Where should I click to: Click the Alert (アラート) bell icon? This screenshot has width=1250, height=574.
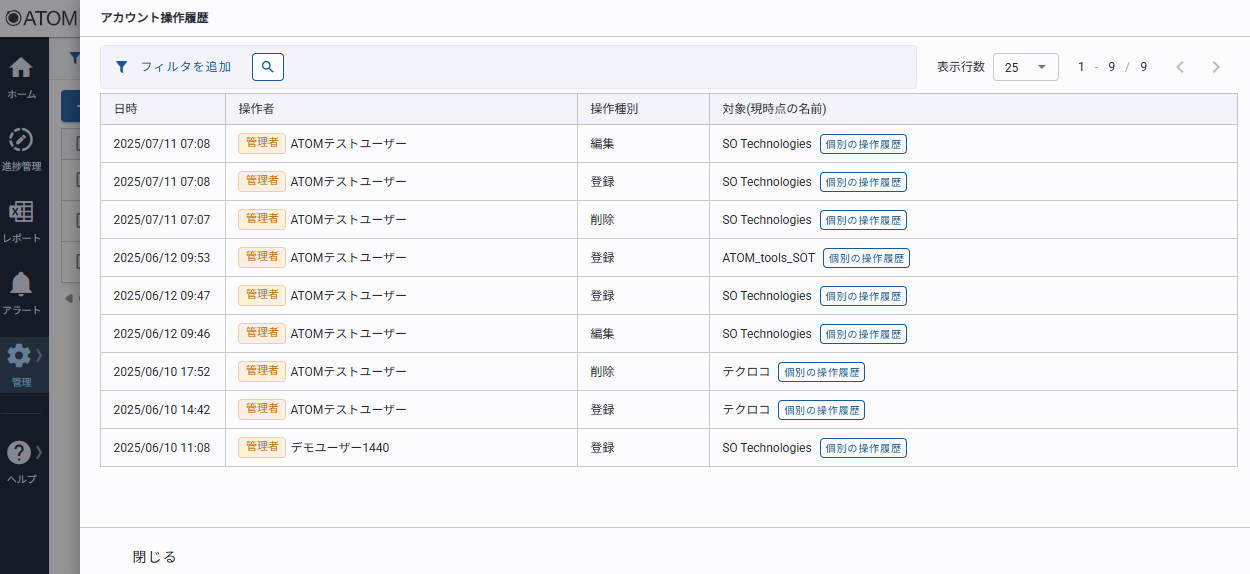21,285
